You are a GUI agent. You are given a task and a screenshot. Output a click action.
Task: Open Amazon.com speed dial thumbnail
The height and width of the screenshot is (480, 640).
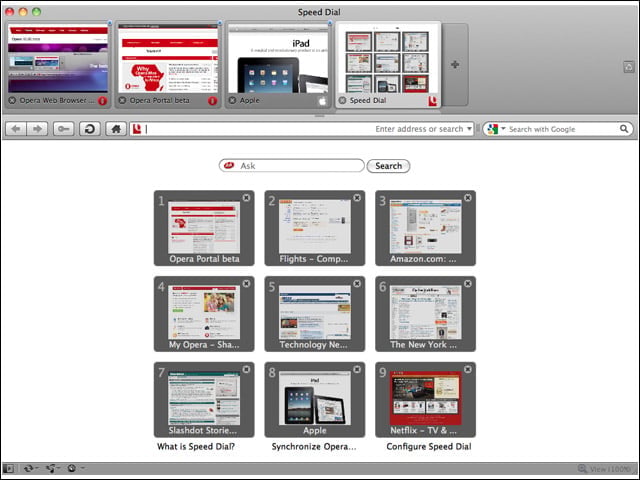pyautogui.click(x=426, y=227)
